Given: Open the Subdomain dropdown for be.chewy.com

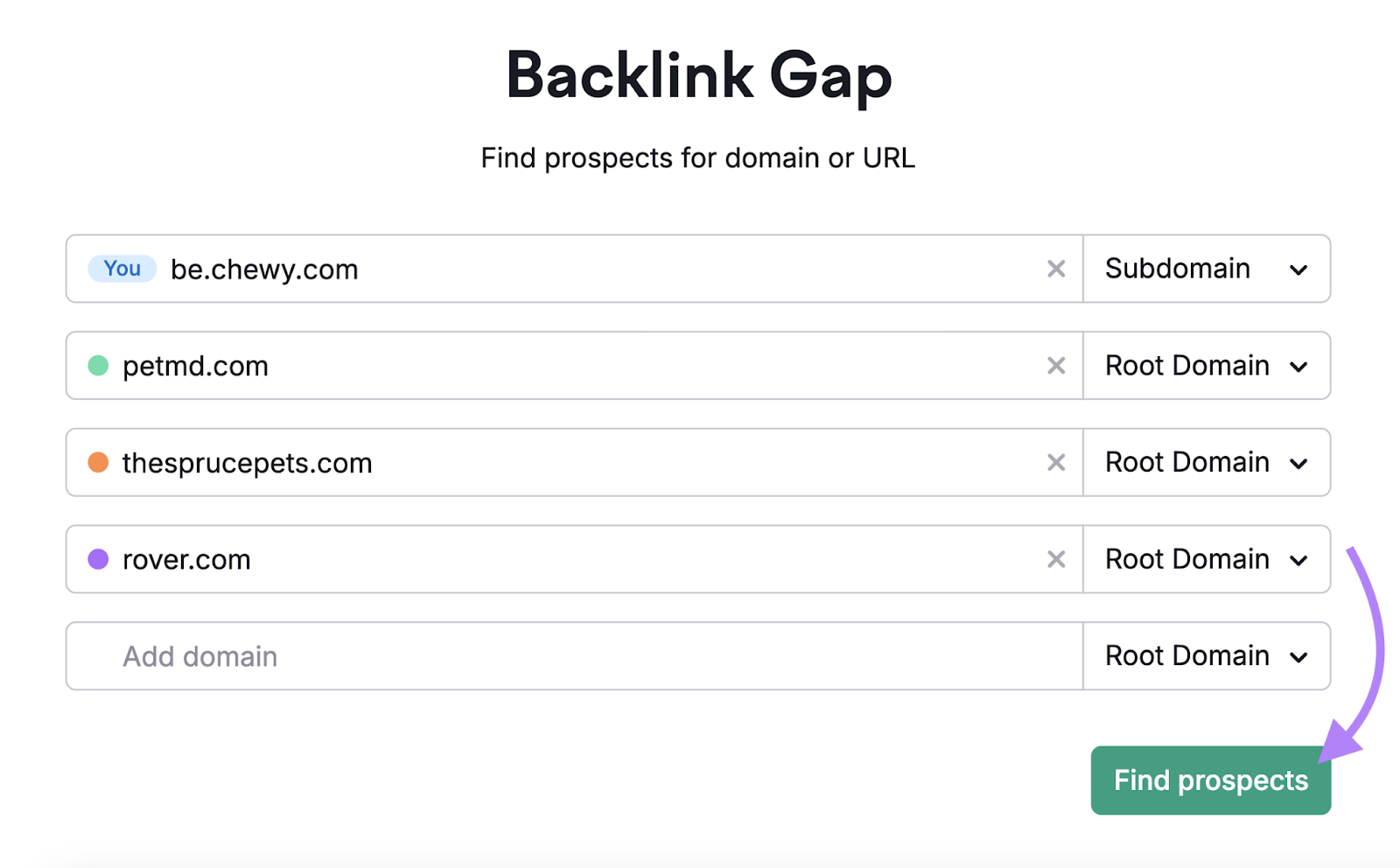Looking at the screenshot, I should click(1207, 269).
